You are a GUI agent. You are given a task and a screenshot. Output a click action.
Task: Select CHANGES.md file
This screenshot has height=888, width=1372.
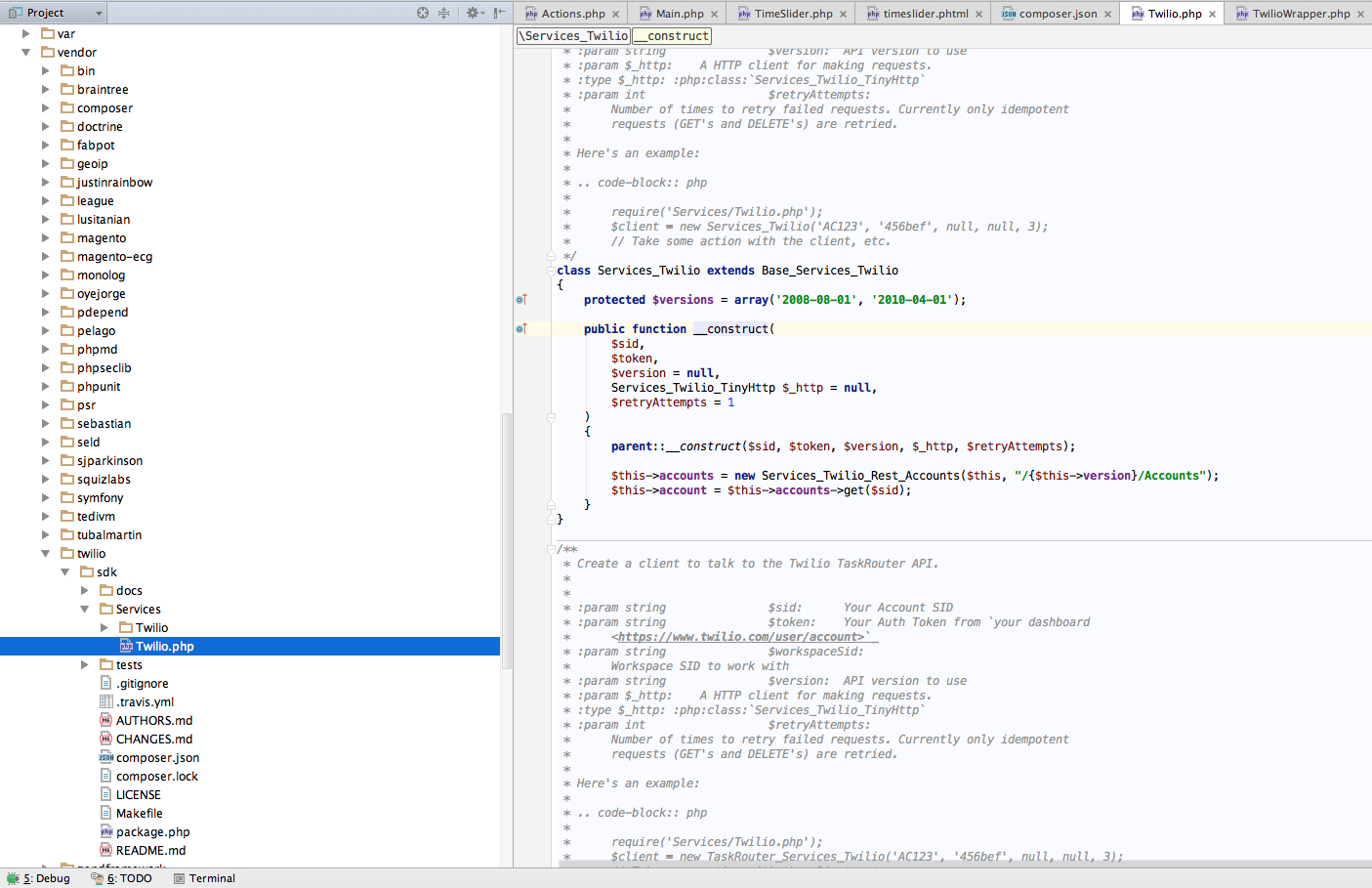pyautogui.click(x=153, y=740)
